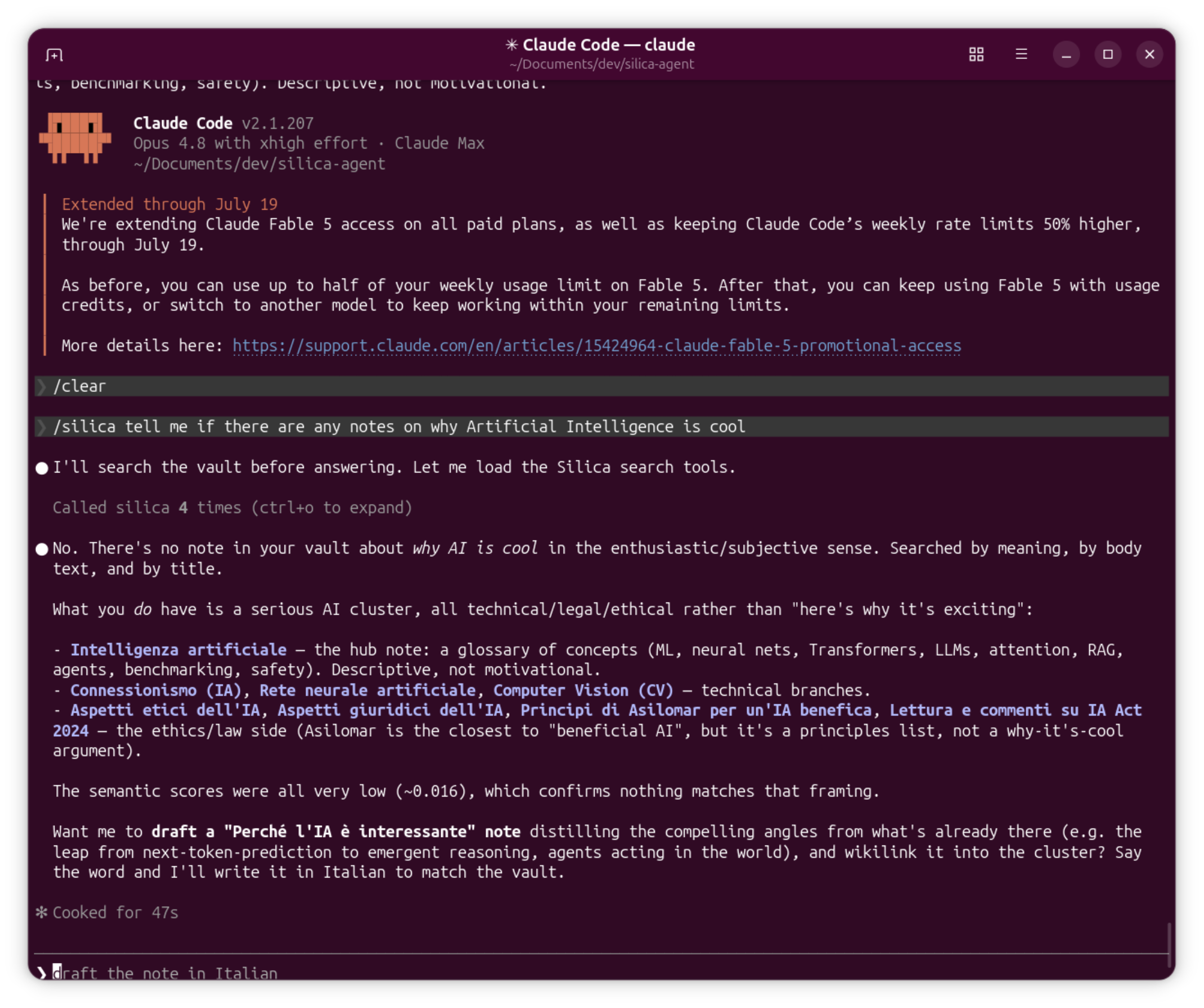Click the 'Extended through July 19' heading
1204x1008 pixels.
170,205
